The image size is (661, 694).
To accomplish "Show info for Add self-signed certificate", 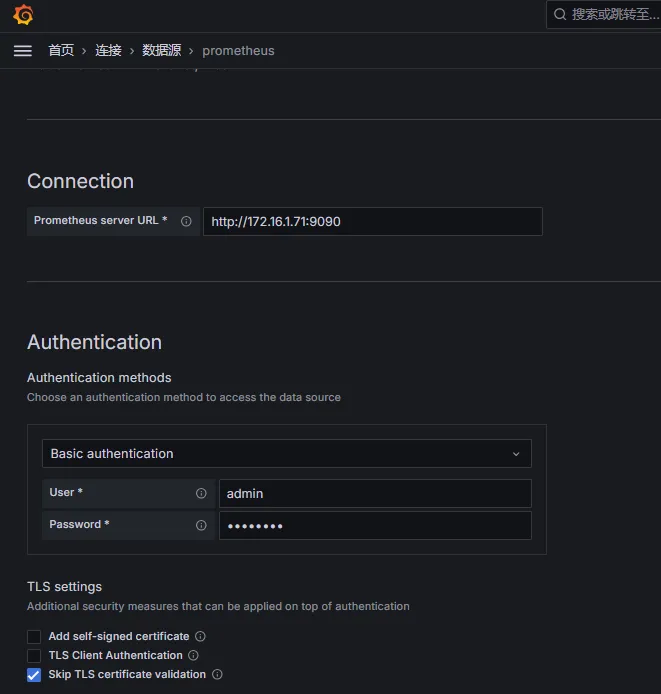I will [x=201, y=636].
